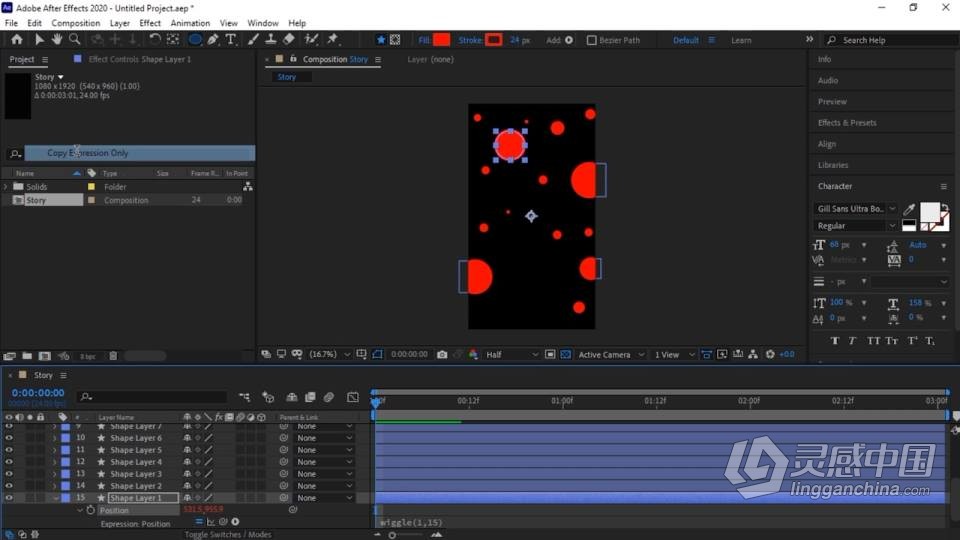Hide Shape Layer 2 with eye icon
Image resolution: width=960 pixels, height=540 pixels.
[x=9, y=486]
